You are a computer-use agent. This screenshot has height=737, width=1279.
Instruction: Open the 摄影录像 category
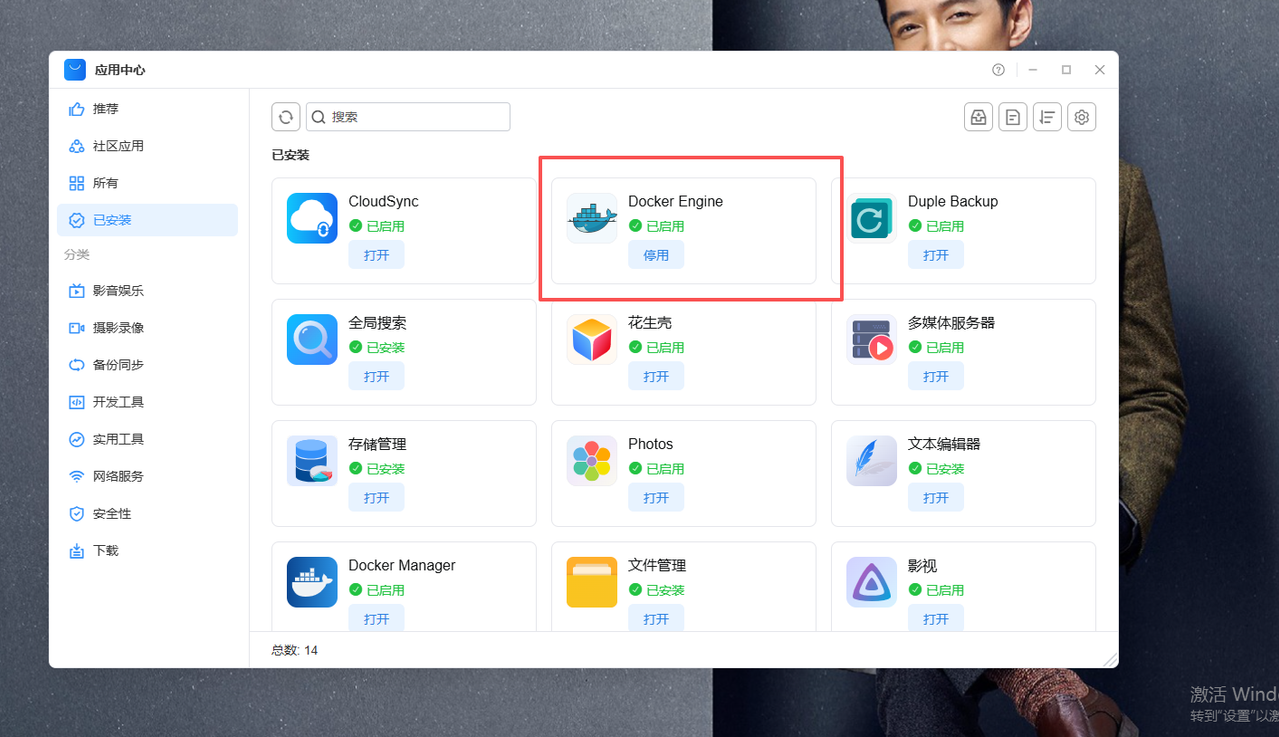pyautogui.click(x=147, y=328)
